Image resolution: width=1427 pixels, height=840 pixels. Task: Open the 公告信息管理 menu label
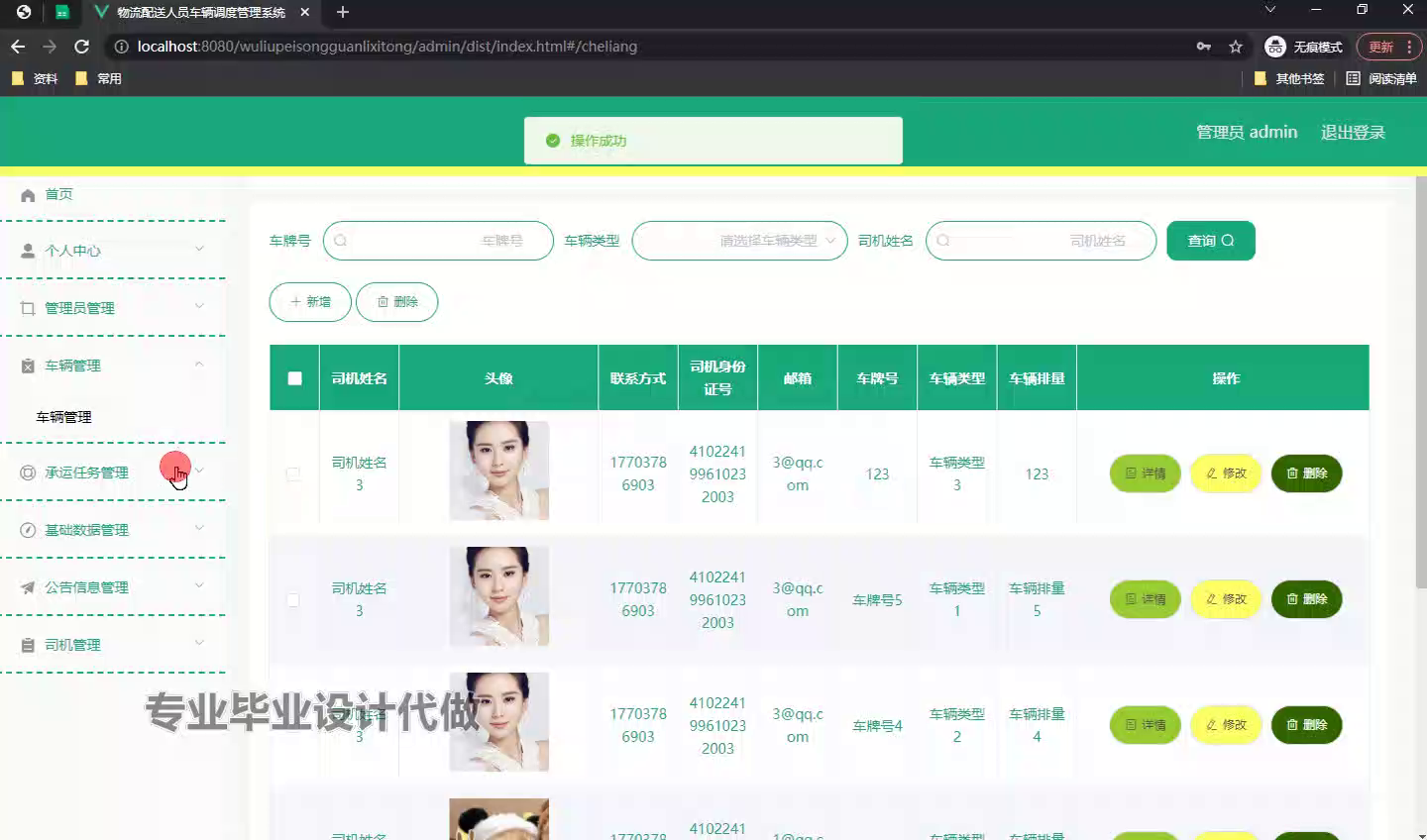click(86, 587)
